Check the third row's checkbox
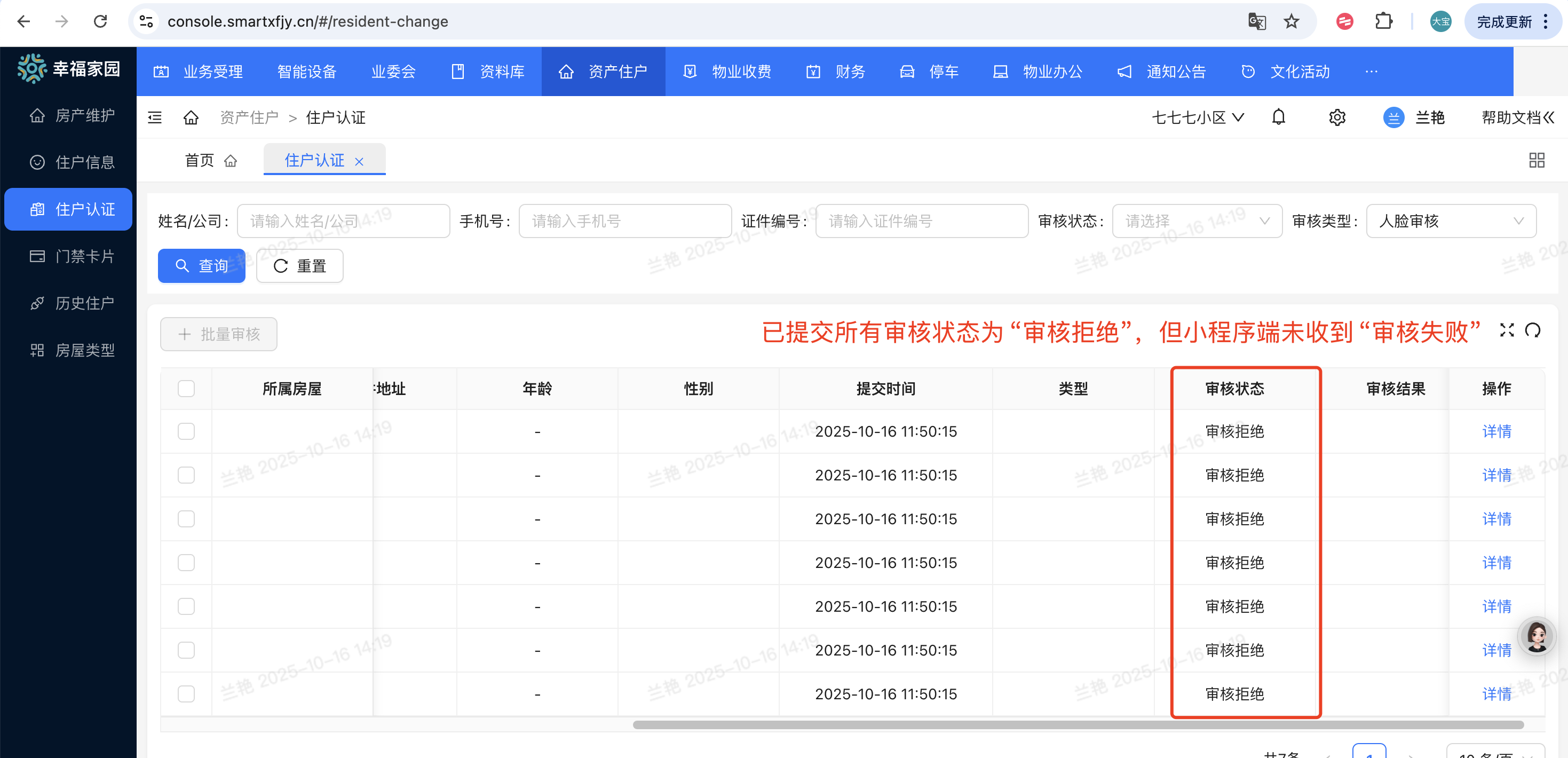Screen dimensions: 1568x758 pyautogui.click(x=186, y=519)
